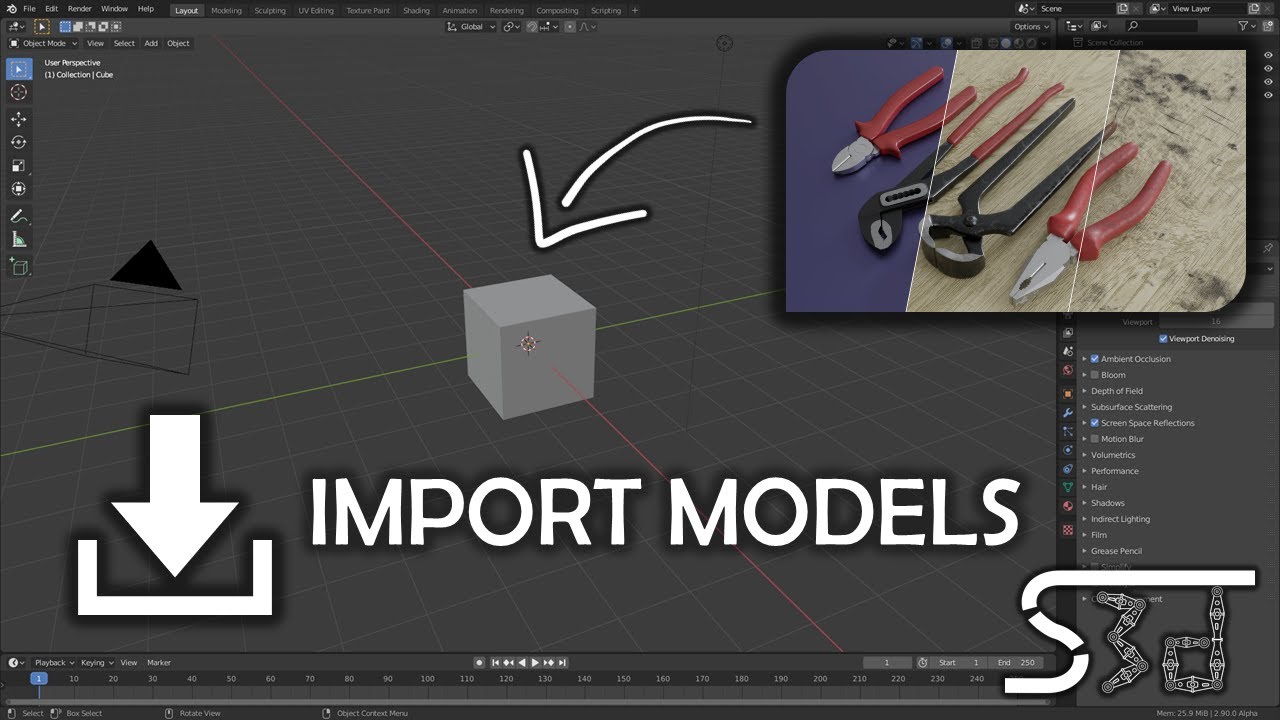The image size is (1280, 720).
Task: Disable the Ambient Occlusion checkbox
Action: coord(1095,359)
